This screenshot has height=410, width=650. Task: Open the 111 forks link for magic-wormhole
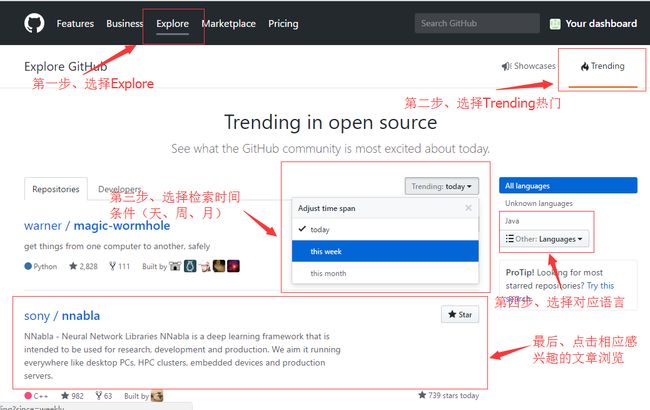(x=119, y=266)
